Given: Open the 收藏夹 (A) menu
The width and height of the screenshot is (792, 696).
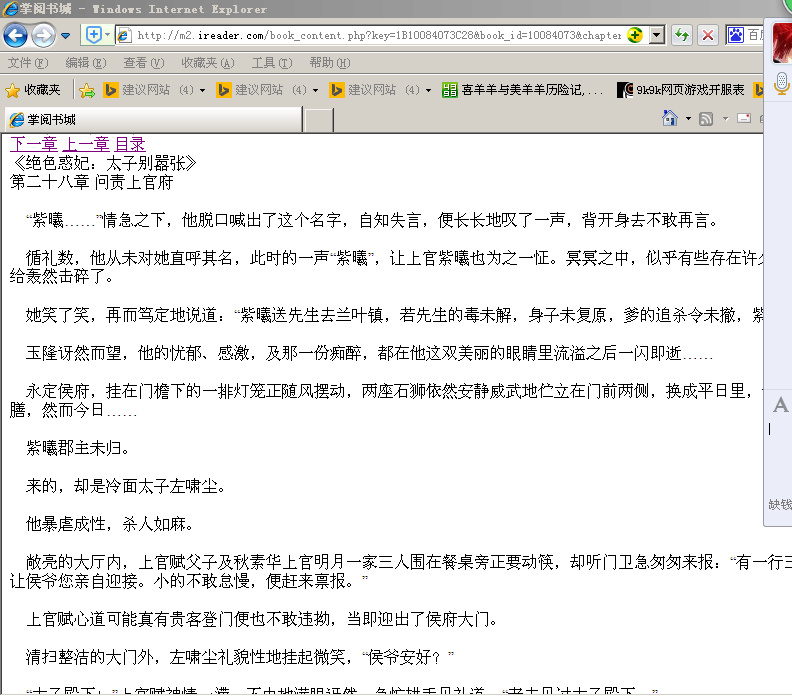Looking at the screenshot, I should [208, 63].
